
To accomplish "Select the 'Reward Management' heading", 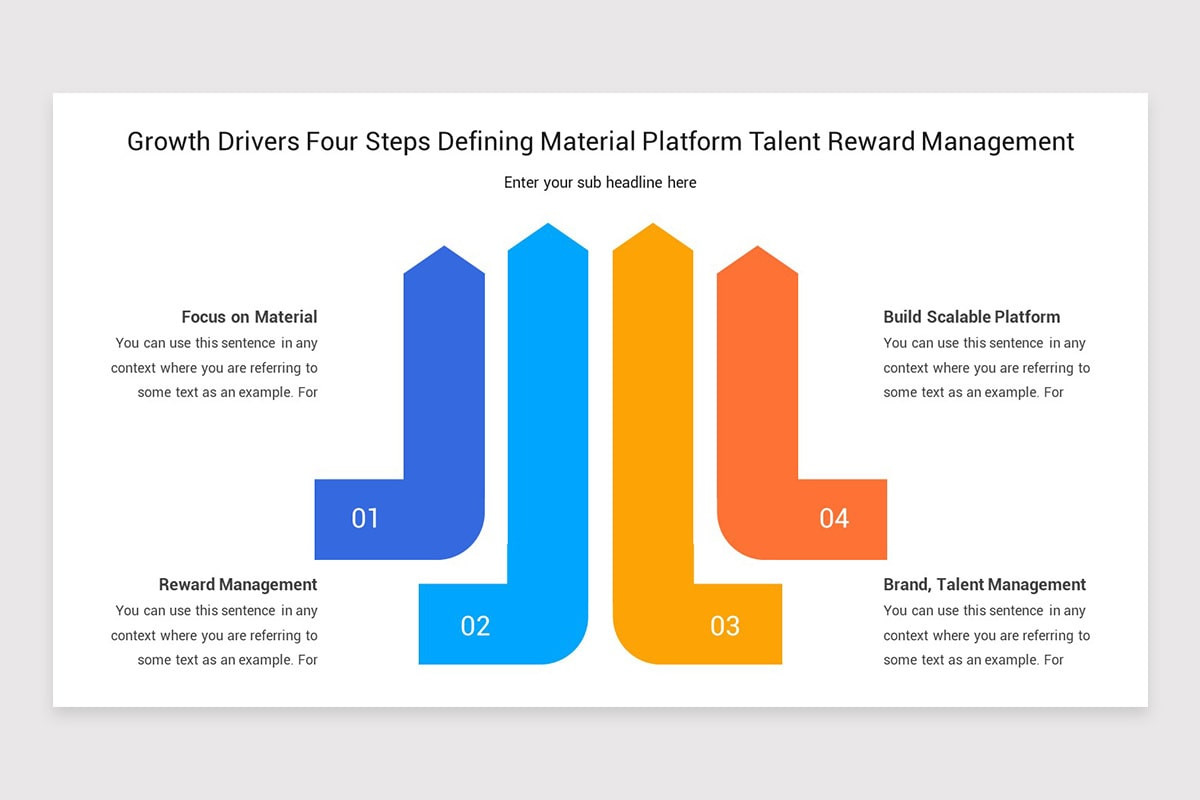I will (x=238, y=584).
